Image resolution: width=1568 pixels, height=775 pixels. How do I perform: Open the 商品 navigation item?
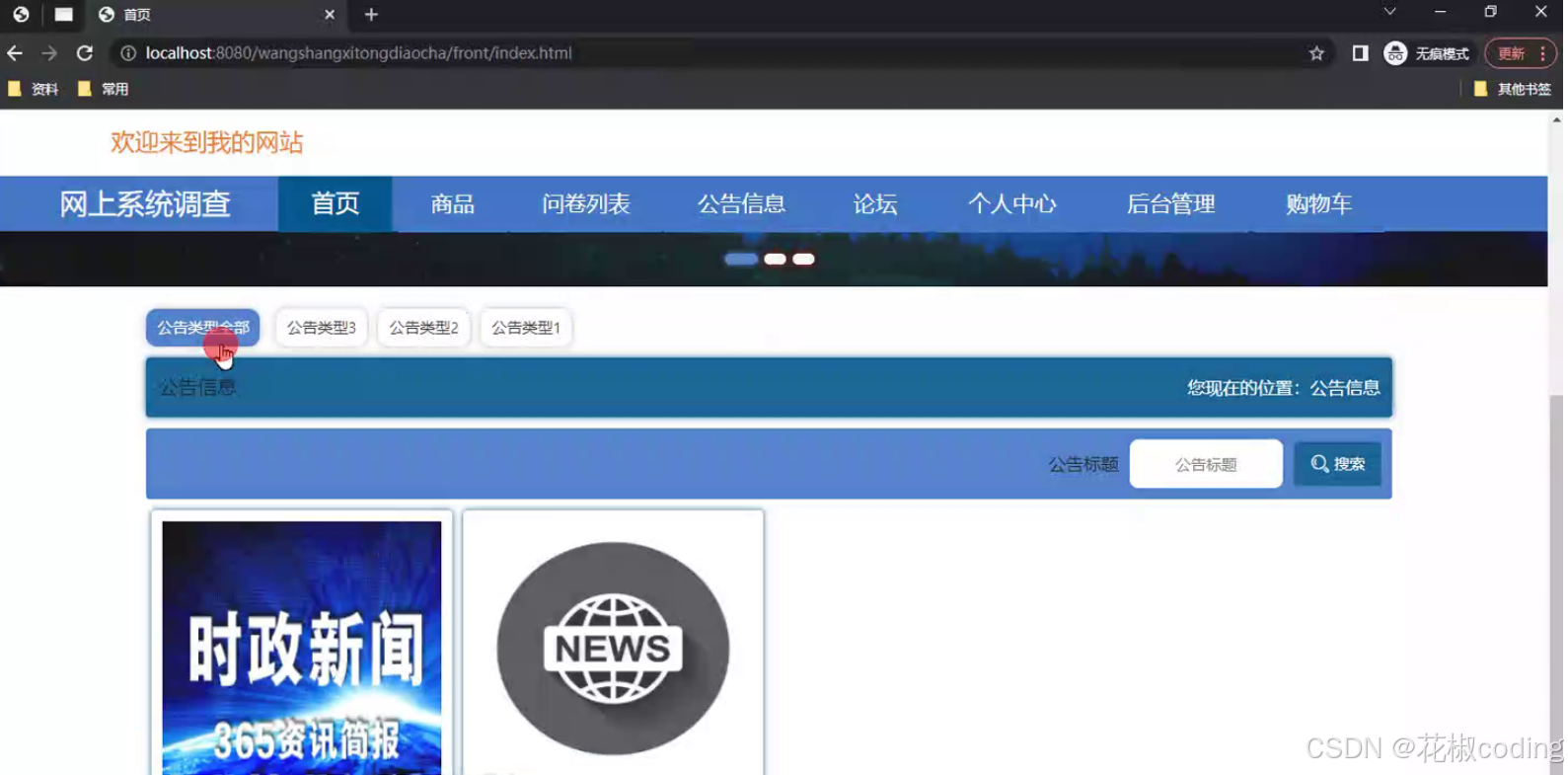pos(453,204)
